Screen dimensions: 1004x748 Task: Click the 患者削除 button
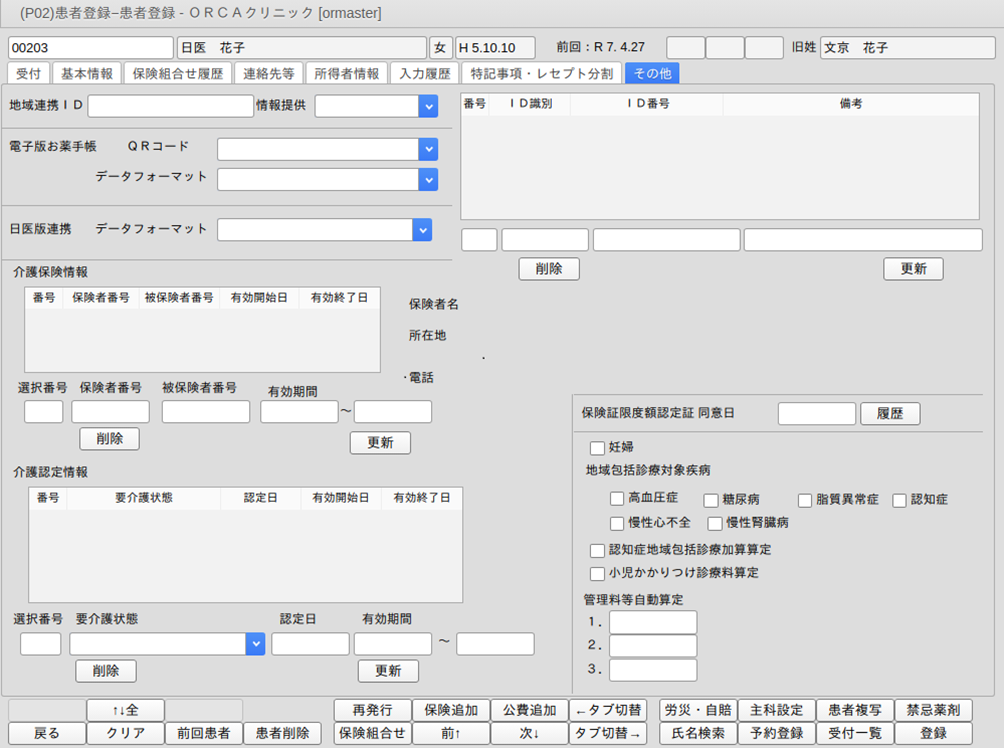click(x=282, y=733)
